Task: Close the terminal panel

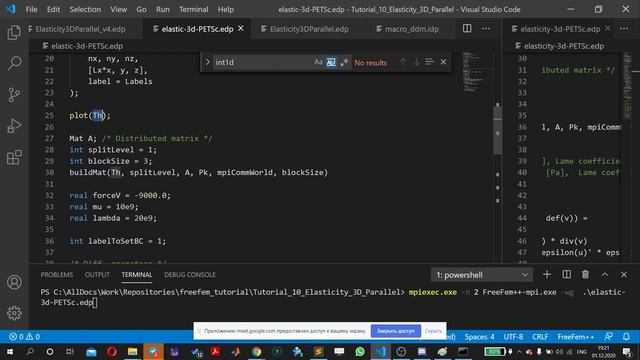Action: tap(624, 275)
